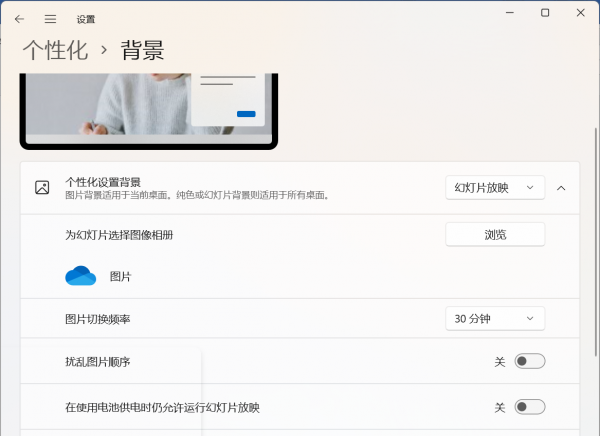This screenshot has height=436, width=600.
Task: Minimize the 设置 window
Action: (510, 13)
